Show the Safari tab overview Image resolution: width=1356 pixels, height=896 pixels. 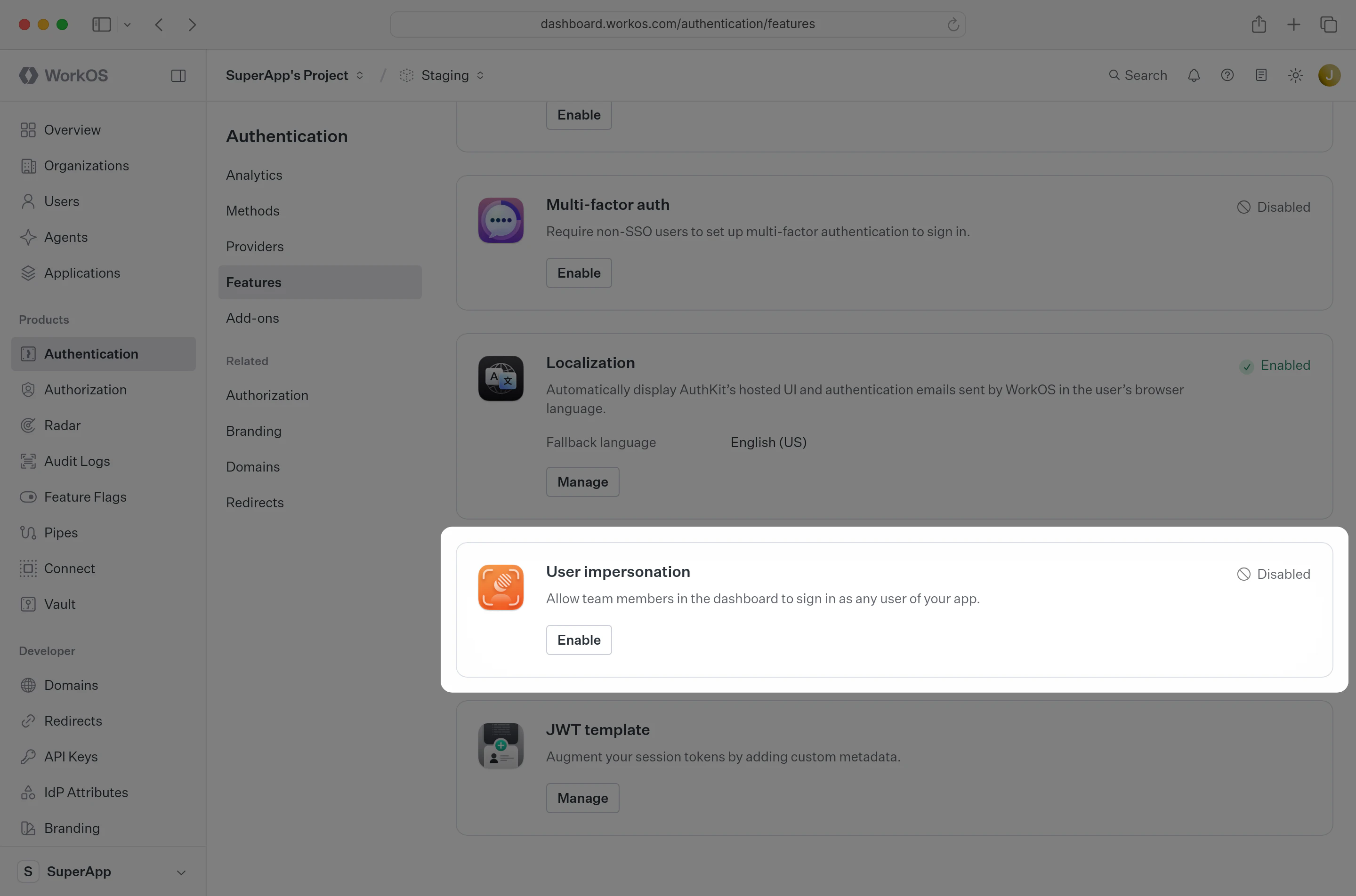point(1329,24)
